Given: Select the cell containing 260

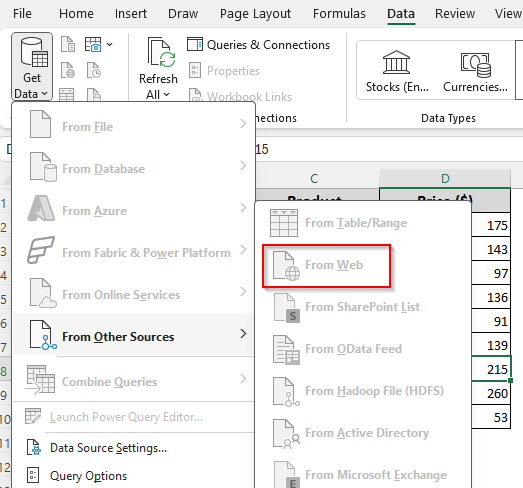Looking at the screenshot, I should (x=491, y=393).
